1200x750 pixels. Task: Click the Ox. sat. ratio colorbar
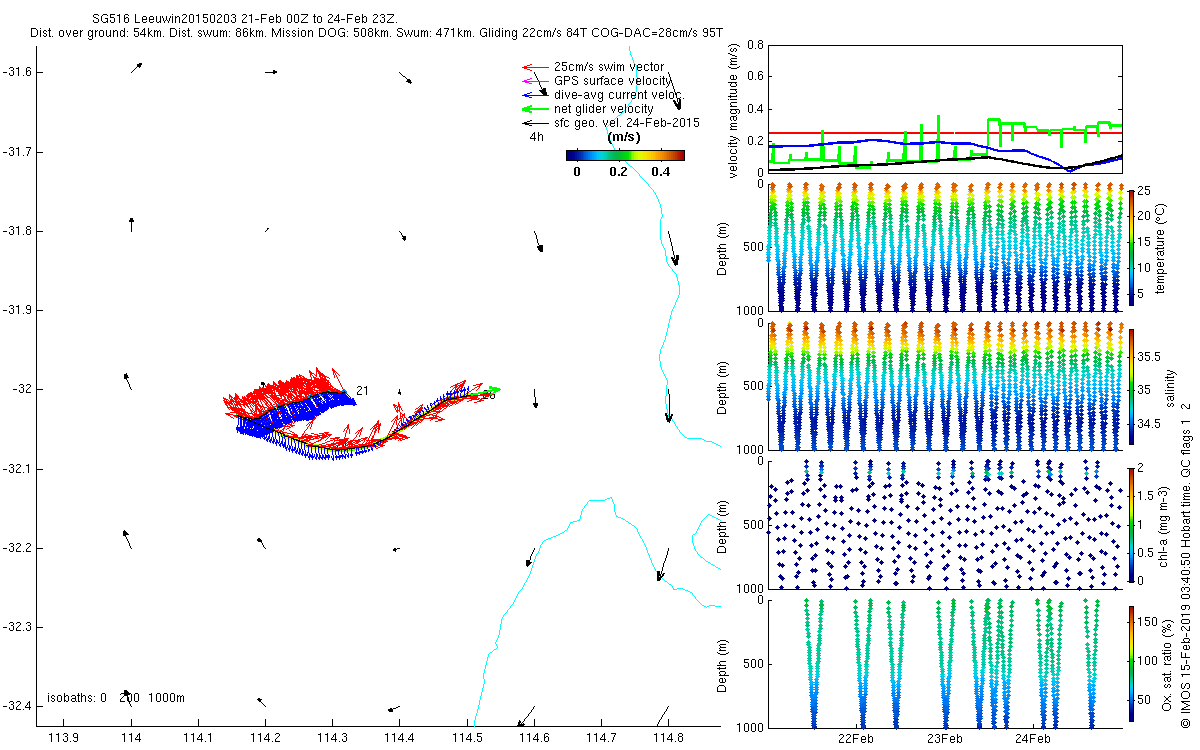1131,663
